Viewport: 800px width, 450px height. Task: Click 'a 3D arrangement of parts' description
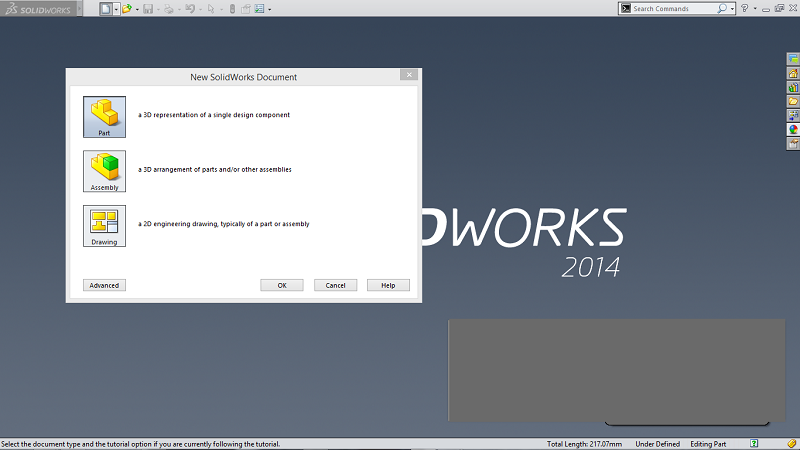(214, 169)
